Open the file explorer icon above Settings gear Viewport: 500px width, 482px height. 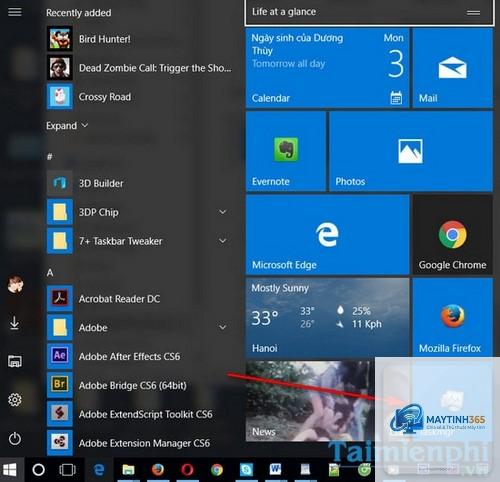point(15,361)
